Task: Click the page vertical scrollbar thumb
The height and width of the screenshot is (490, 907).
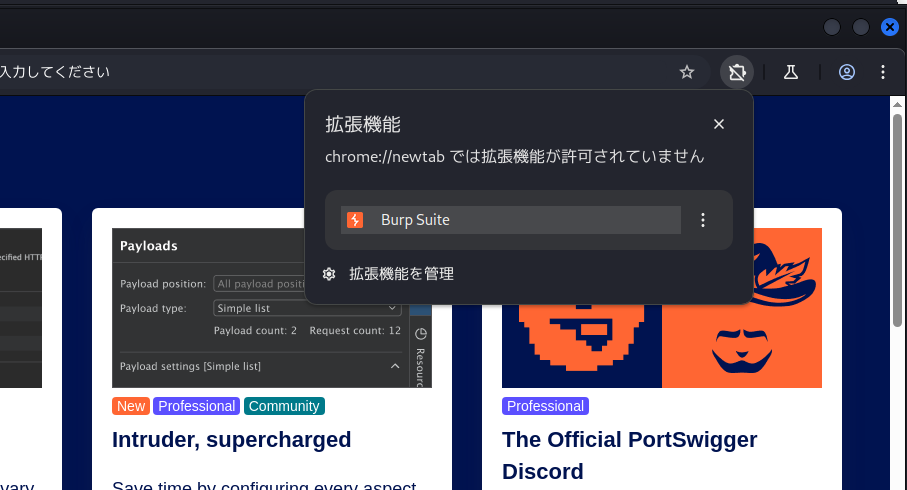Action: point(897,221)
